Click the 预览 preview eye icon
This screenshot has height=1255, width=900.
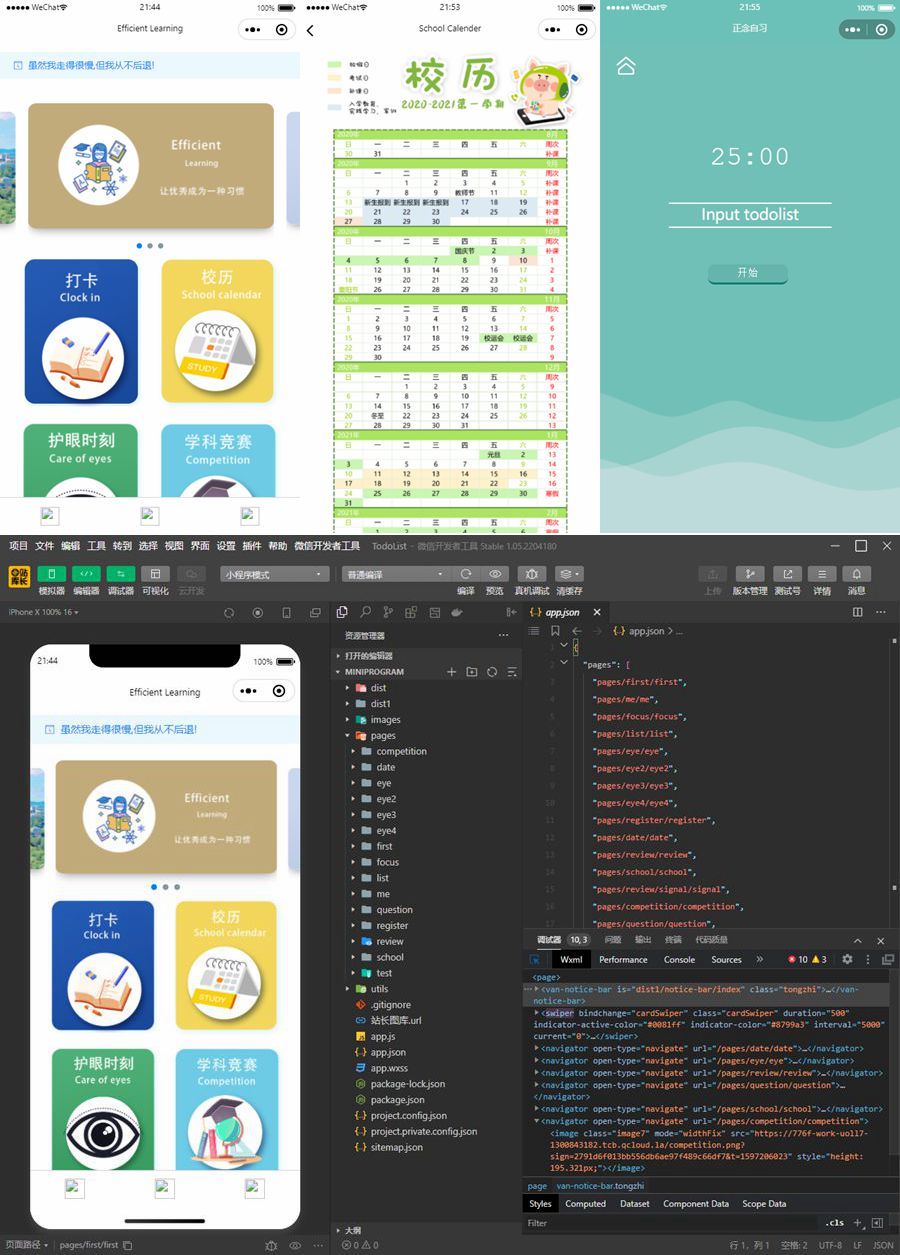coord(495,574)
